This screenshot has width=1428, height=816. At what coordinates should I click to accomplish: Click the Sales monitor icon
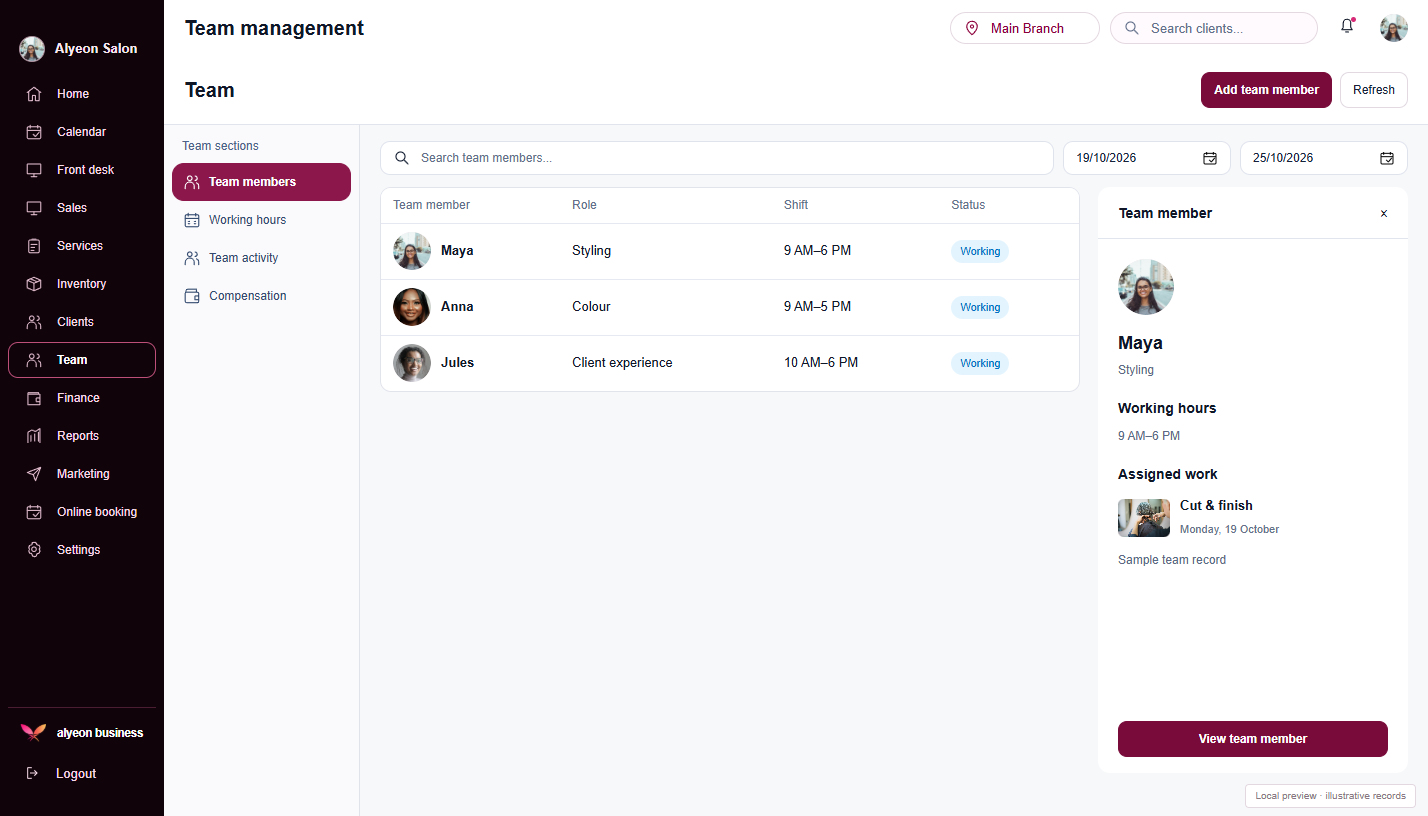tap(34, 208)
